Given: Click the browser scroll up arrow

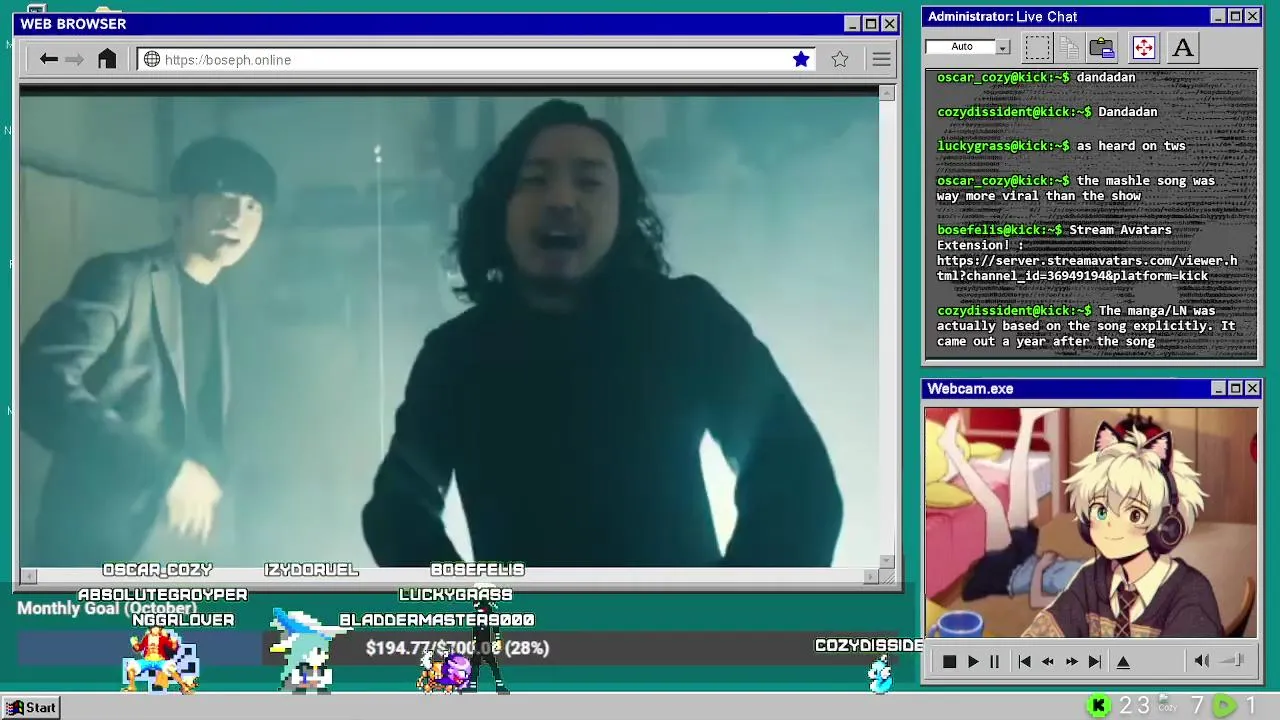Looking at the screenshot, I should coord(887,93).
